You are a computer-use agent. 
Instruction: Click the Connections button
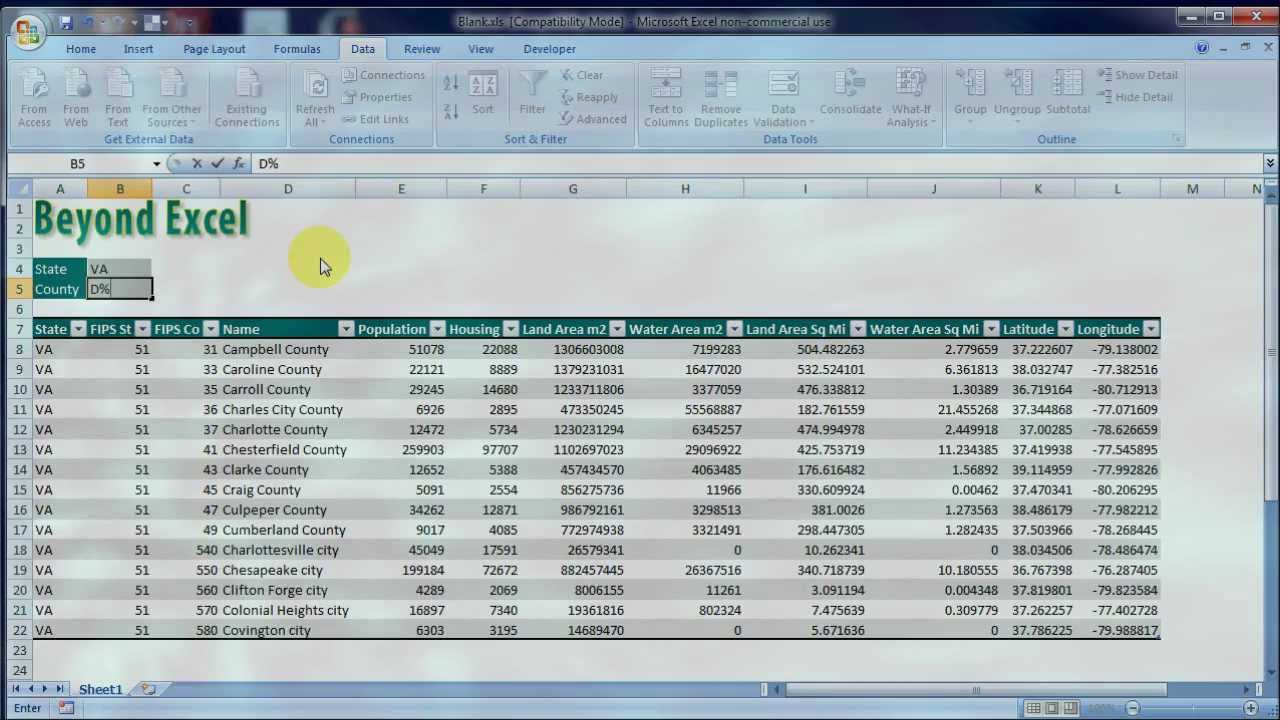click(383, 75)
